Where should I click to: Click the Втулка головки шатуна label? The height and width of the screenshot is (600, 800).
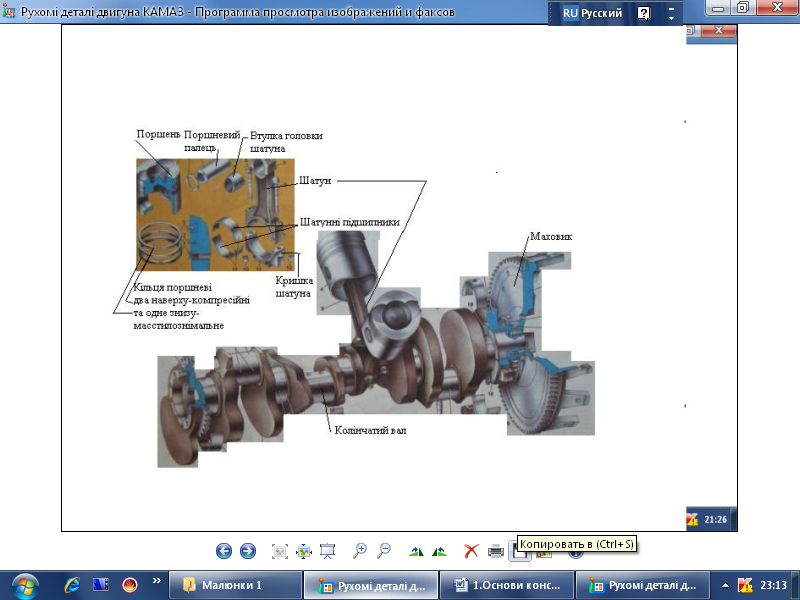pyautogui.click(x=286, y=142)
